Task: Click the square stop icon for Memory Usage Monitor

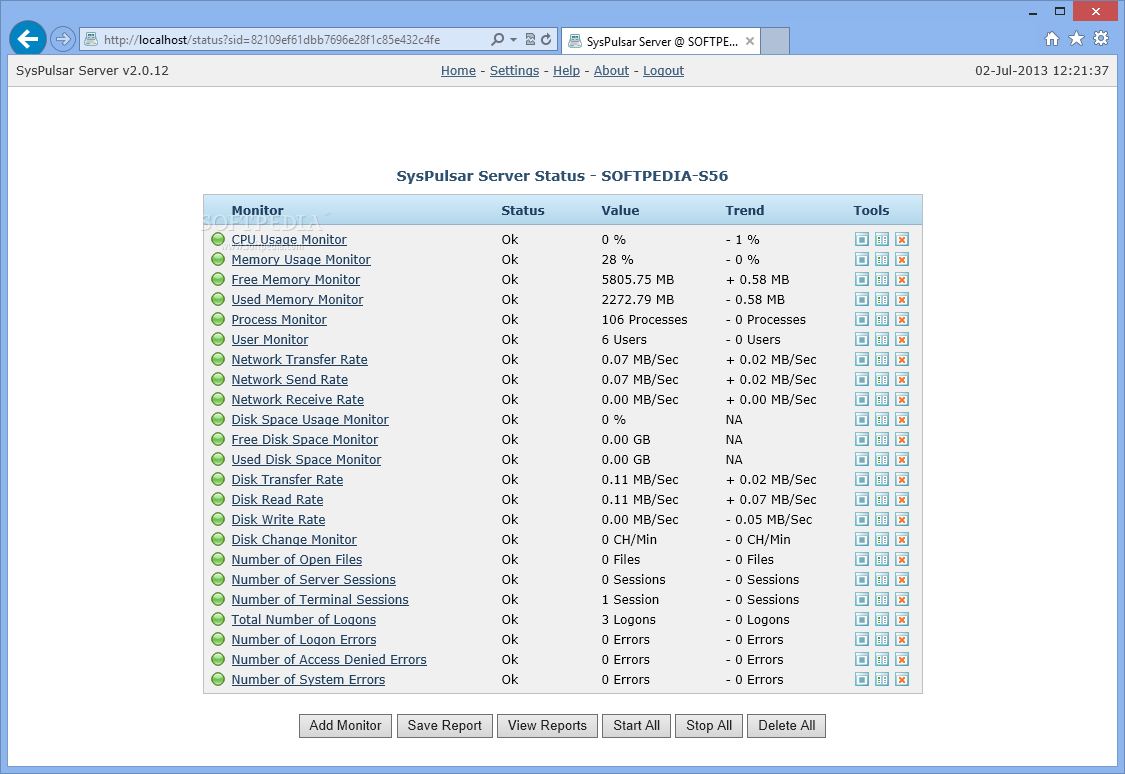Action: pyautogui.click(x=862, y=260)
